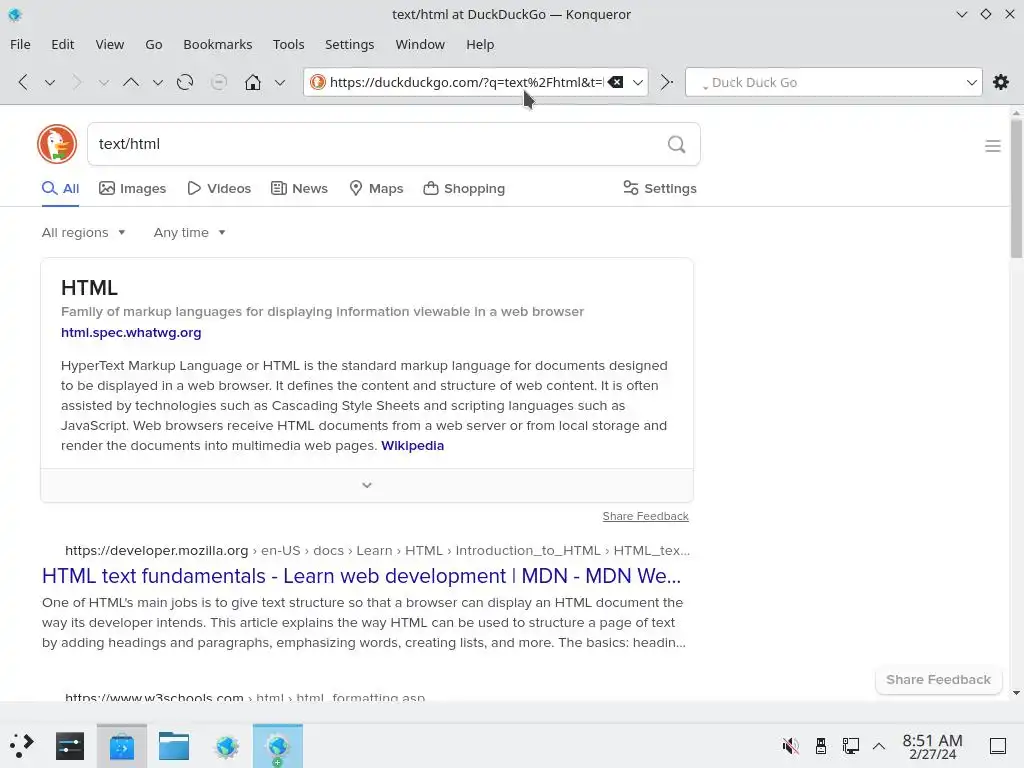Open the File menu

pos(20,44)
